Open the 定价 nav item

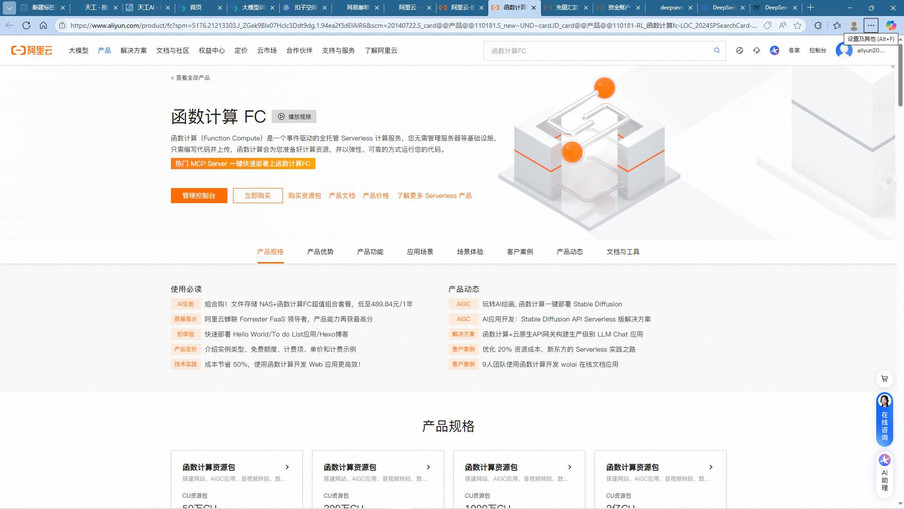tap(241, 51)
